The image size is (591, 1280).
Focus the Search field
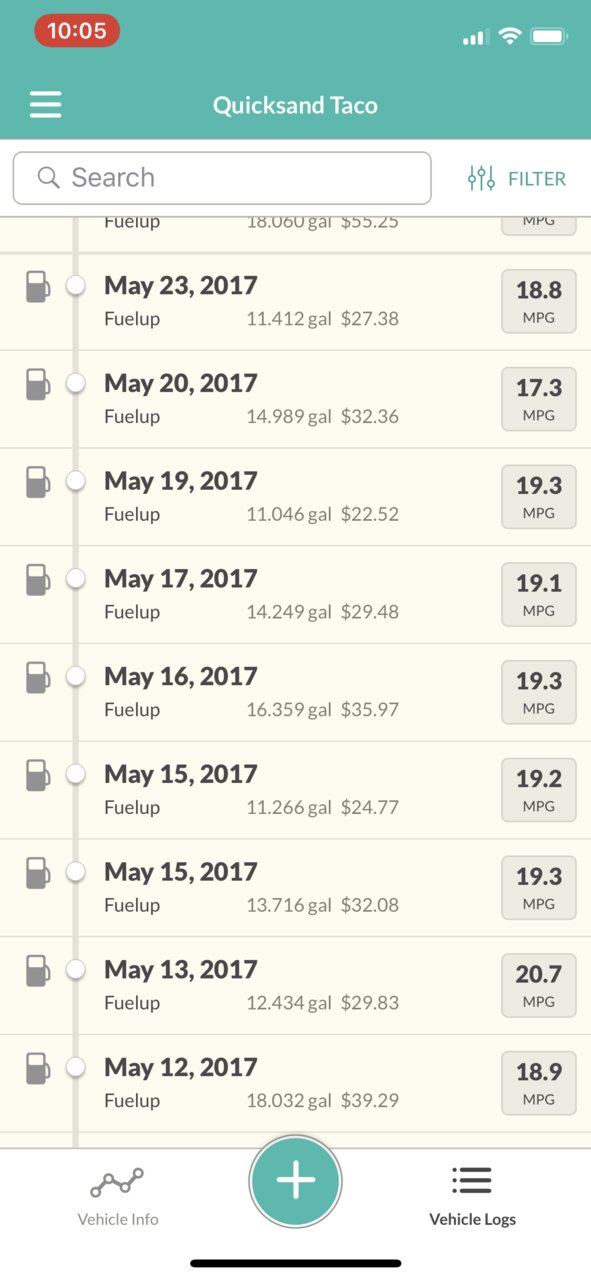(x=222, y=178)
